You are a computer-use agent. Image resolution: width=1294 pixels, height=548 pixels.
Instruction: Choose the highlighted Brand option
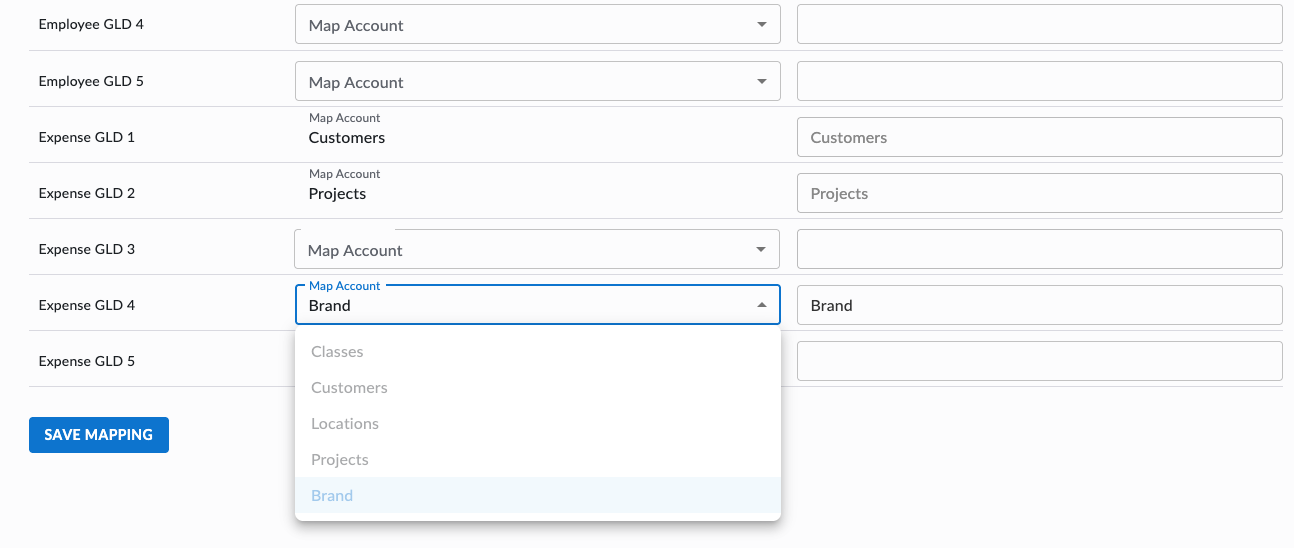point(538,496)
